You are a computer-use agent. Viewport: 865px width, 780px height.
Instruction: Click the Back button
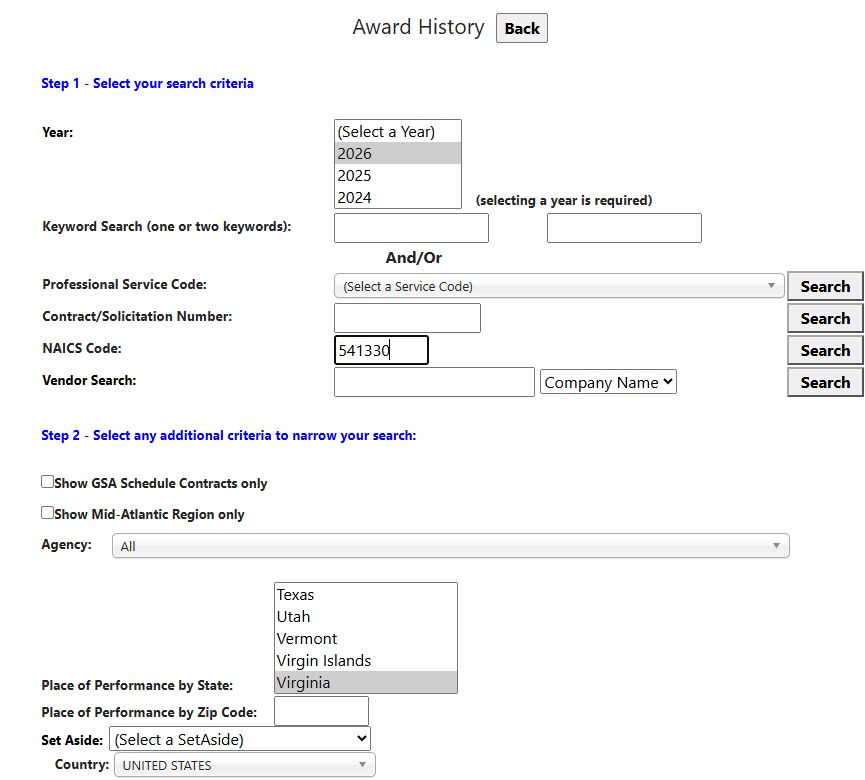(x=521, y=28)
